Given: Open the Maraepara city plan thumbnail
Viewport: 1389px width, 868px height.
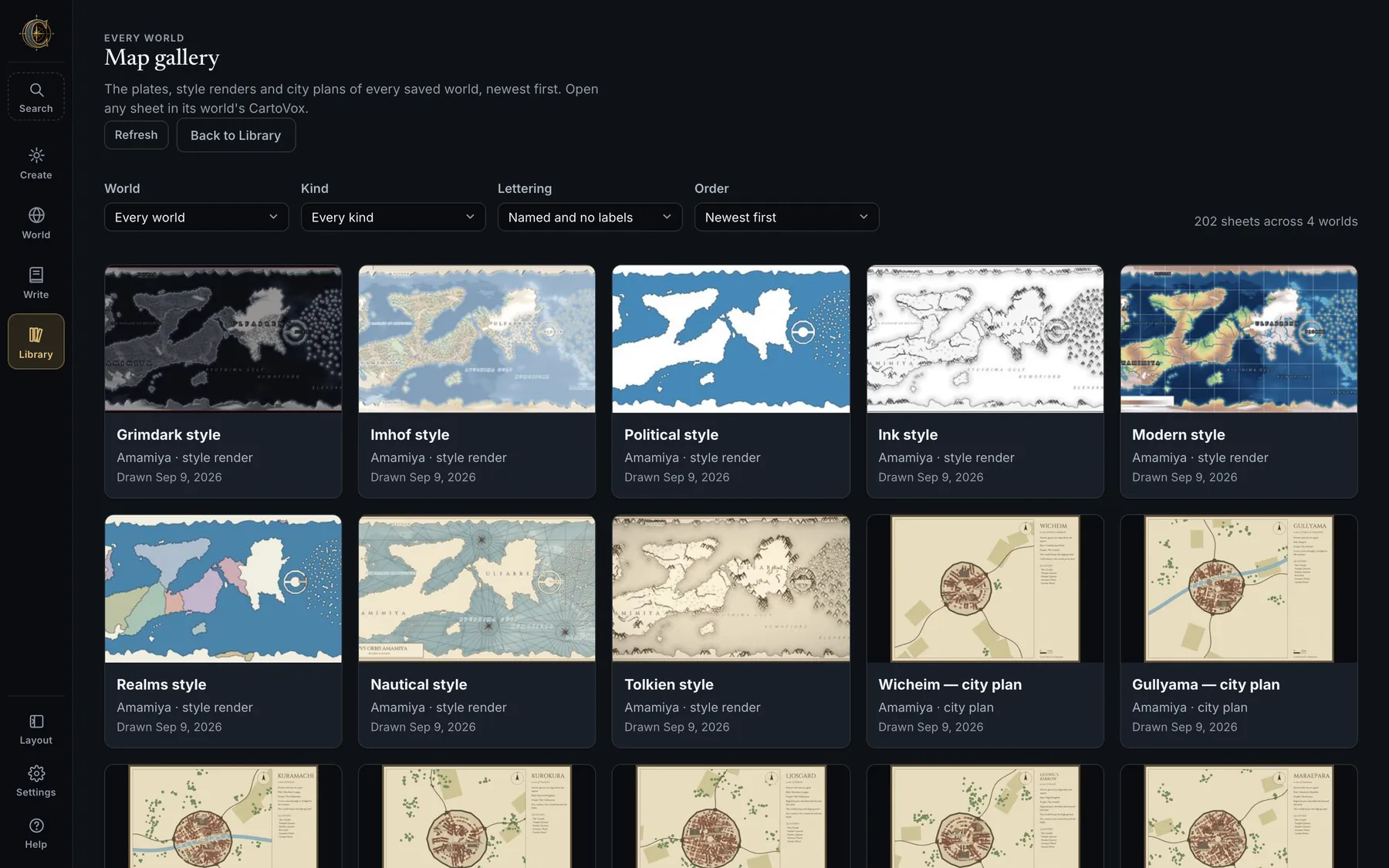Looking at the screenshot, I should tap(1239, 816).
